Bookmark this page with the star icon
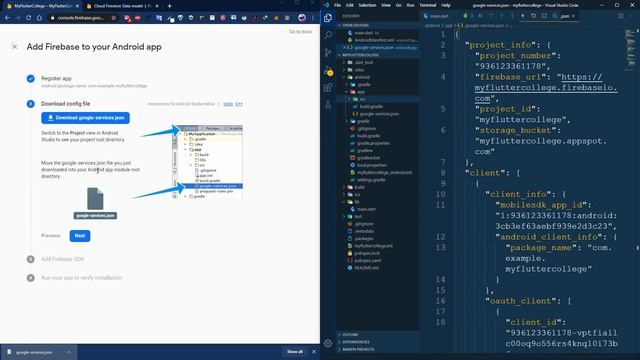 coord(113,18)
